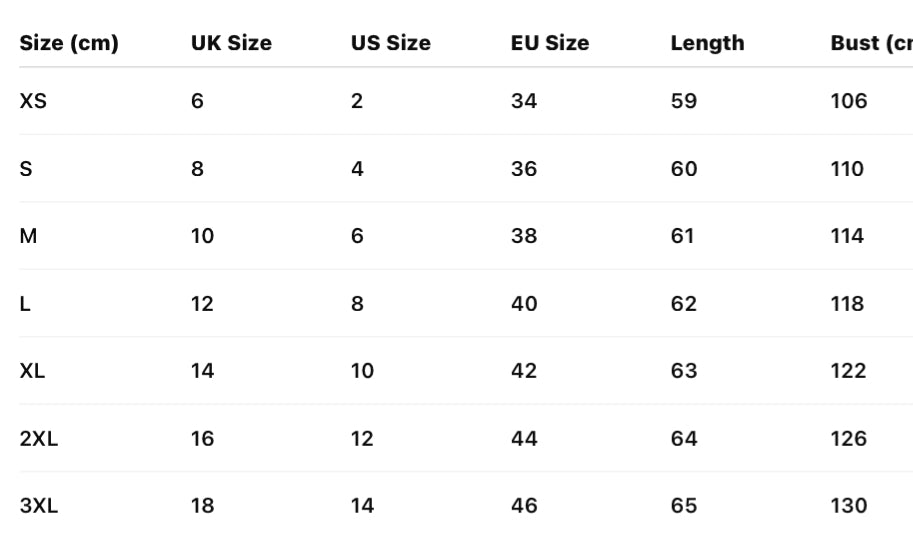Click EU size 34 in XS row
Viewport: 913px width, 553px height.
point(524,101)
